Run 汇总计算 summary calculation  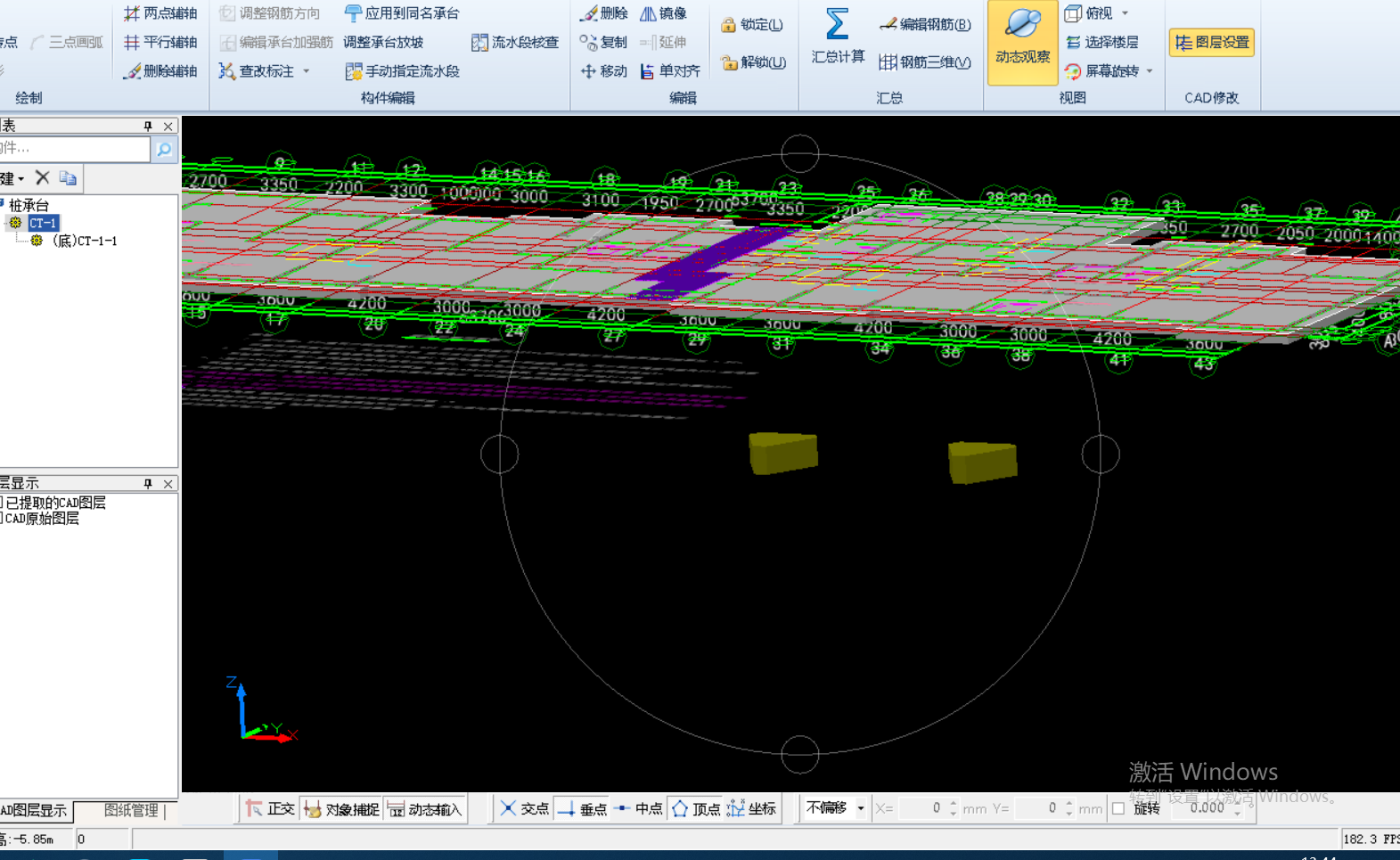838,36
